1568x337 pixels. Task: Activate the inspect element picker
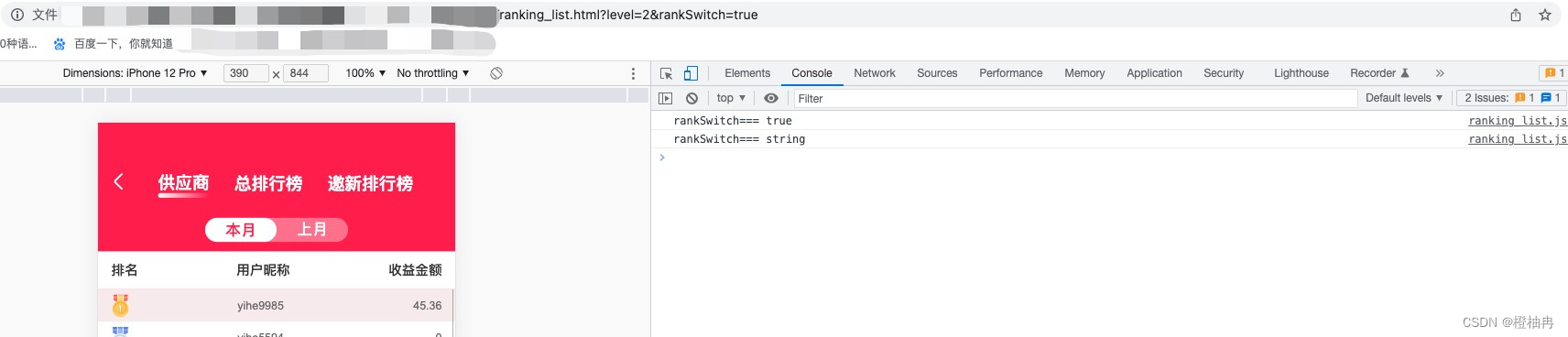(667, 73)
